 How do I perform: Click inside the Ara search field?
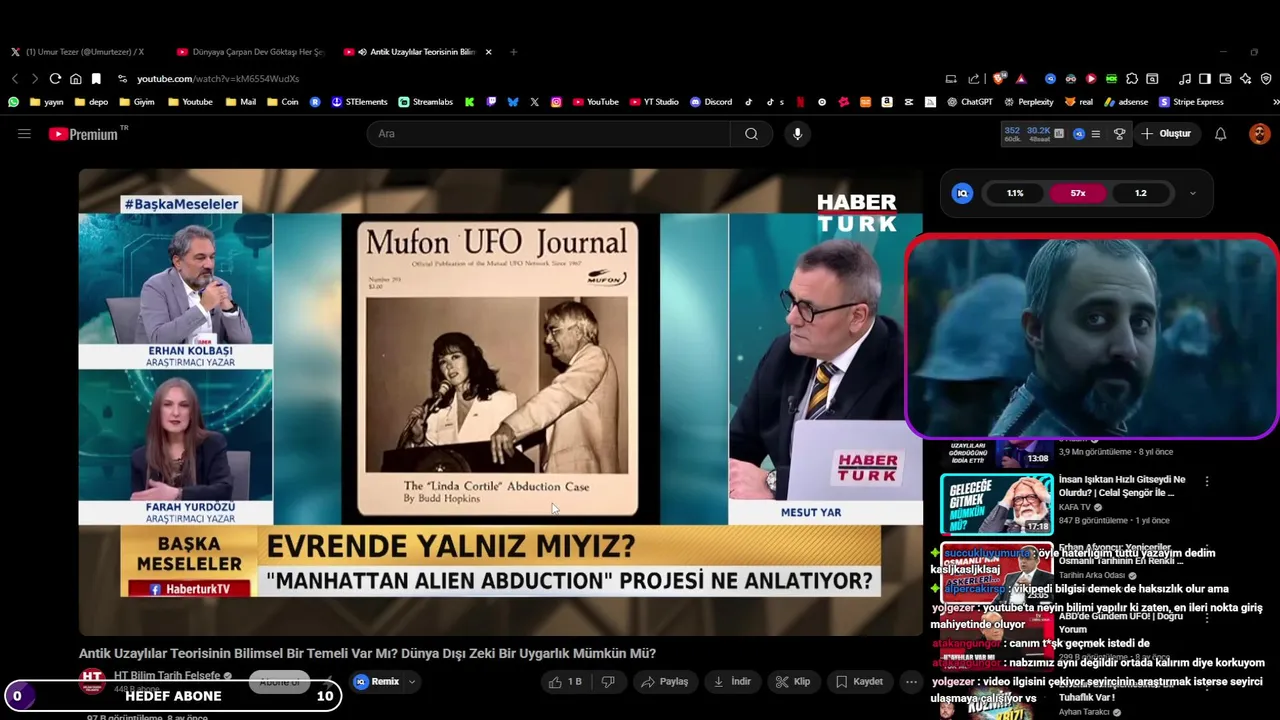click(550, 133)
